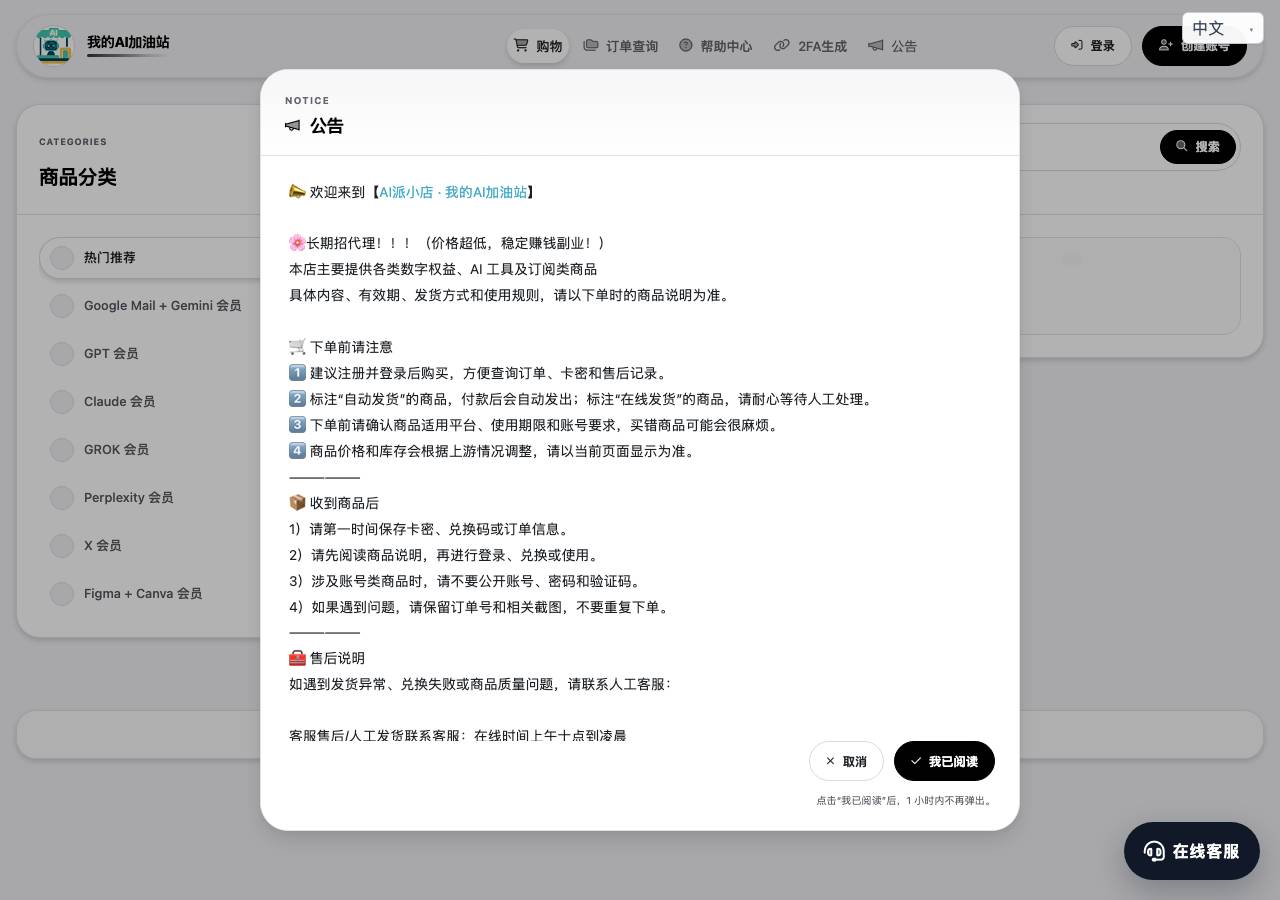Select the 热门推荐 category
This screenshot has height=900, width=1280.
point(150,257)
